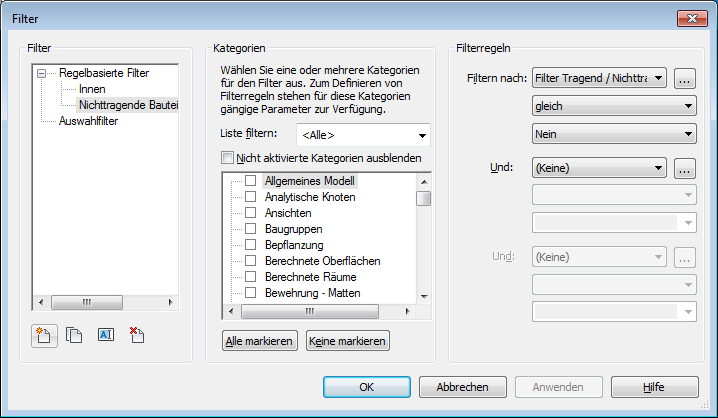Click Alle markieren button
This screenshot has width=718, height=418.
pos(259,341)
